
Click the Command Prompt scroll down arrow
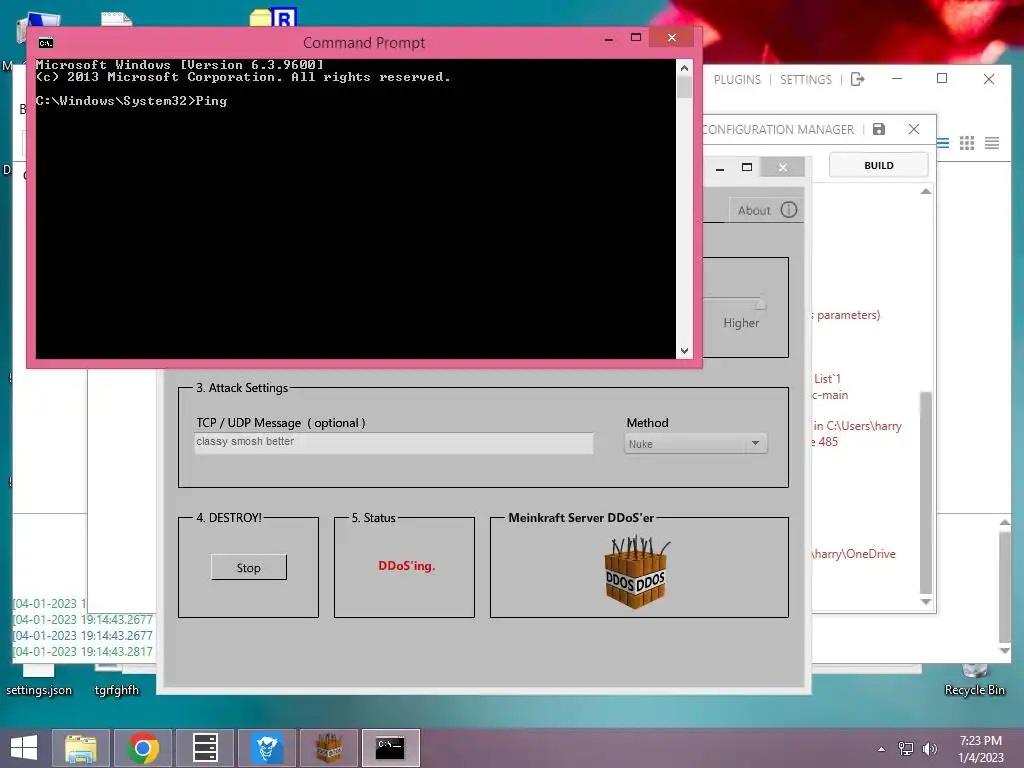click(684, 351)
